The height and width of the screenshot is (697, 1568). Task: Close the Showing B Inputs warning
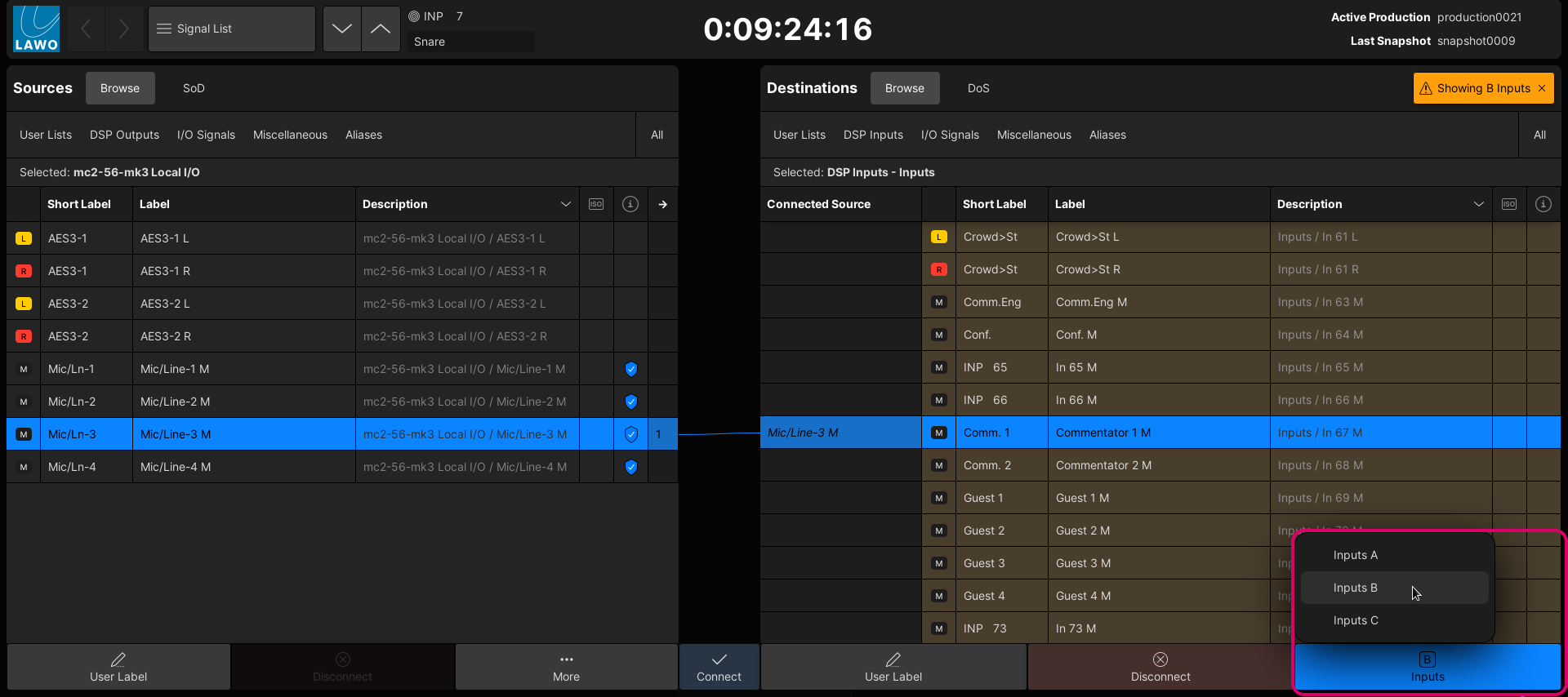coord(1542,88)
